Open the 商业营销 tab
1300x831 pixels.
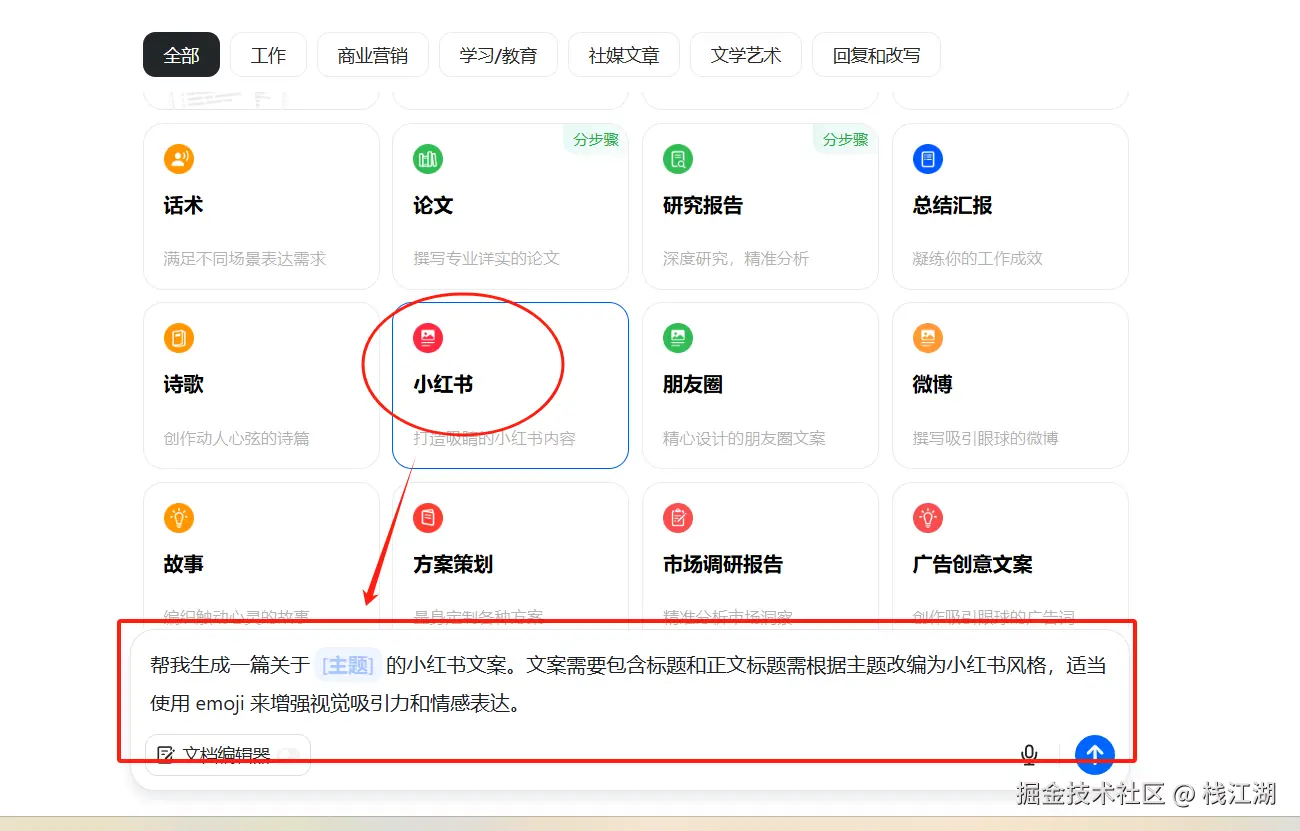(x=373, y=55)
